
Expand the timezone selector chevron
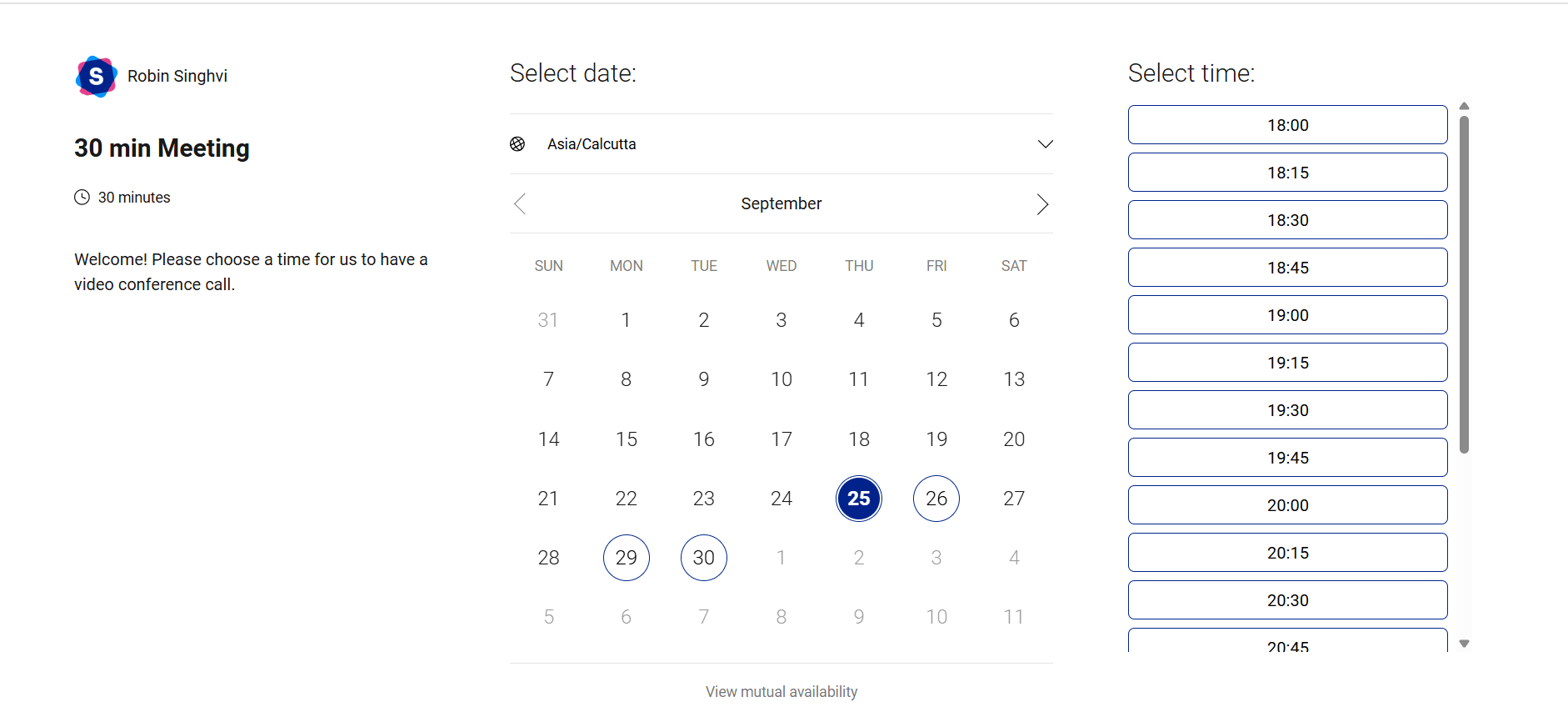point(1046,143)
